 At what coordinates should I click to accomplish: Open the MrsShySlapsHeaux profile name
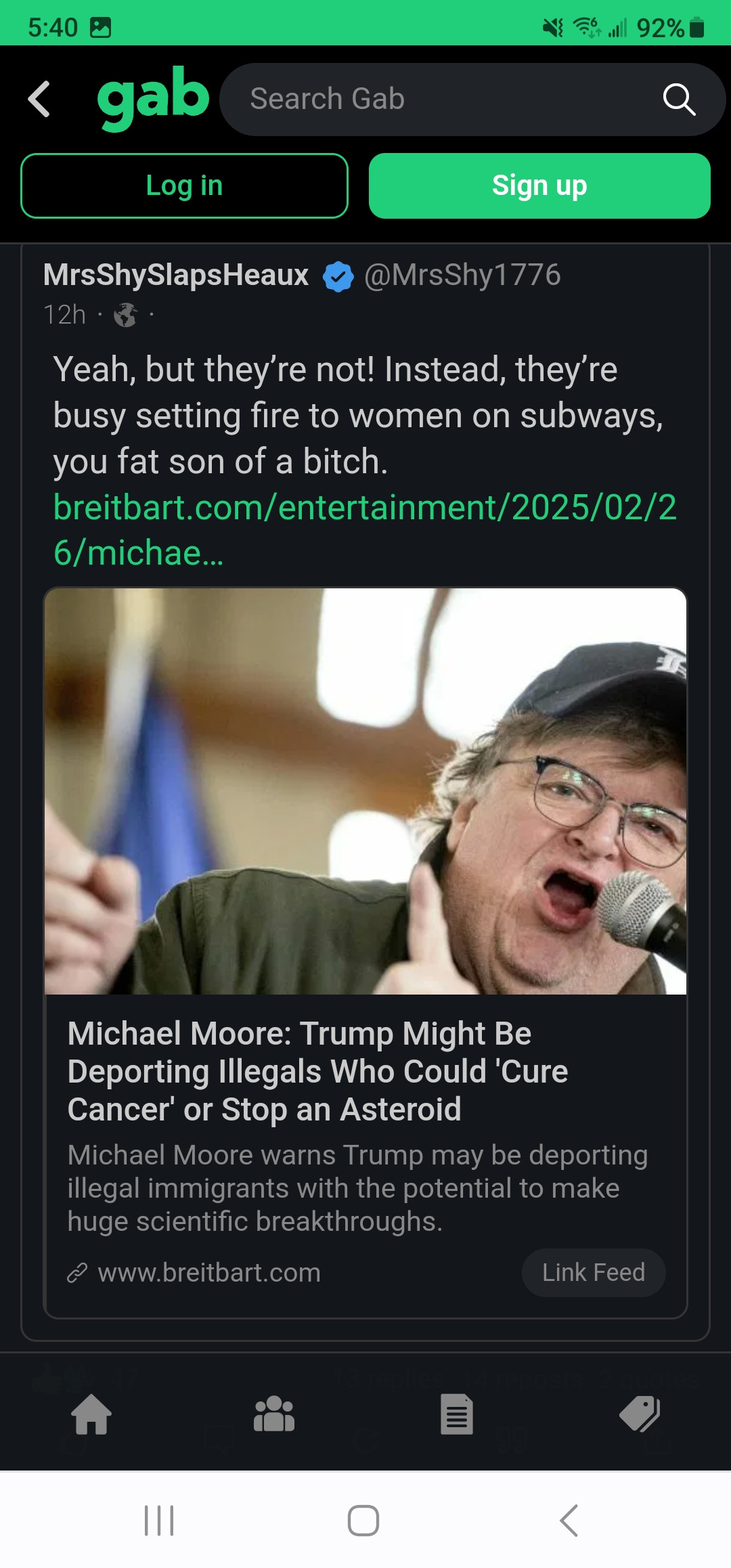[176, 275]
